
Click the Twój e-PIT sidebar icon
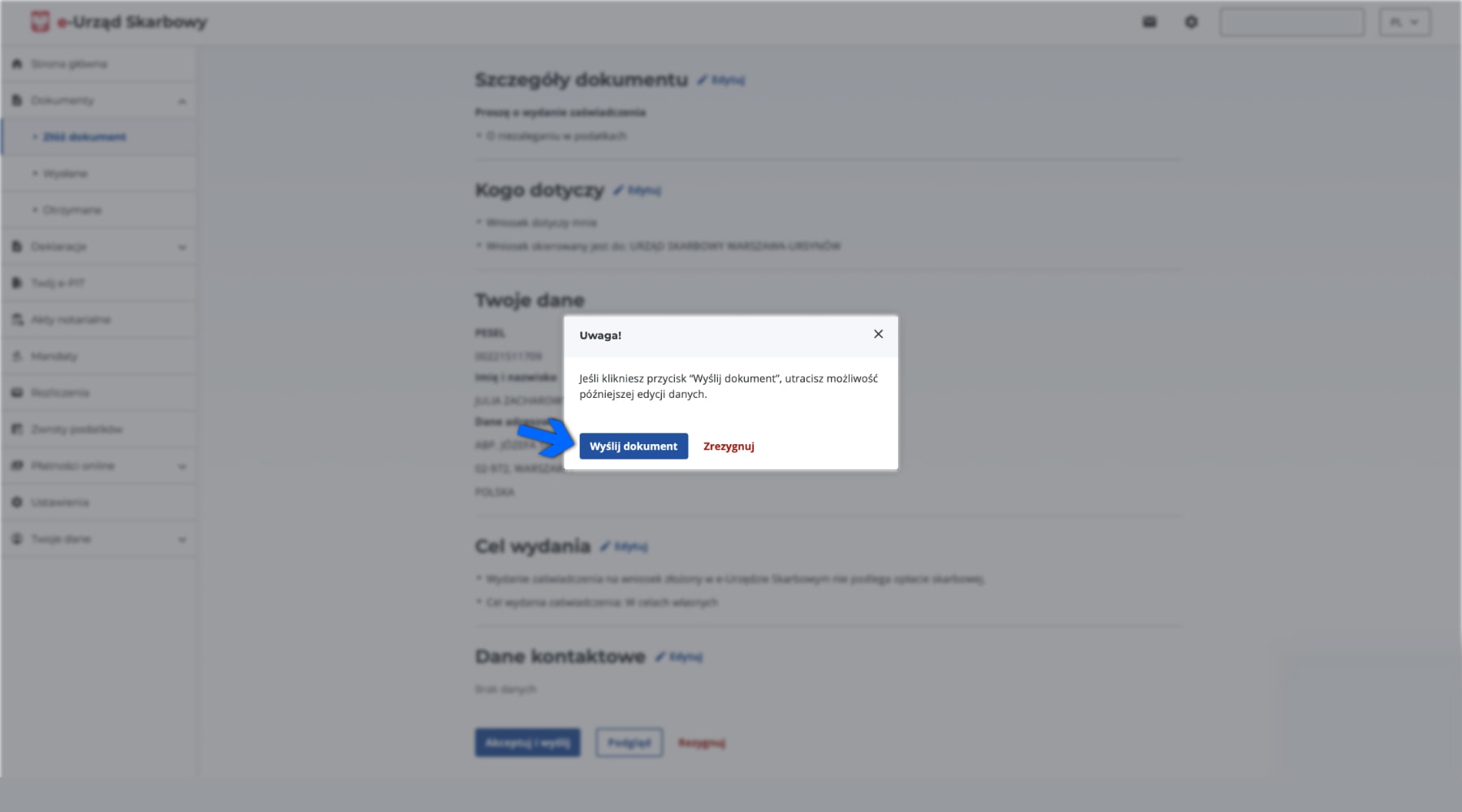[17, 283]
